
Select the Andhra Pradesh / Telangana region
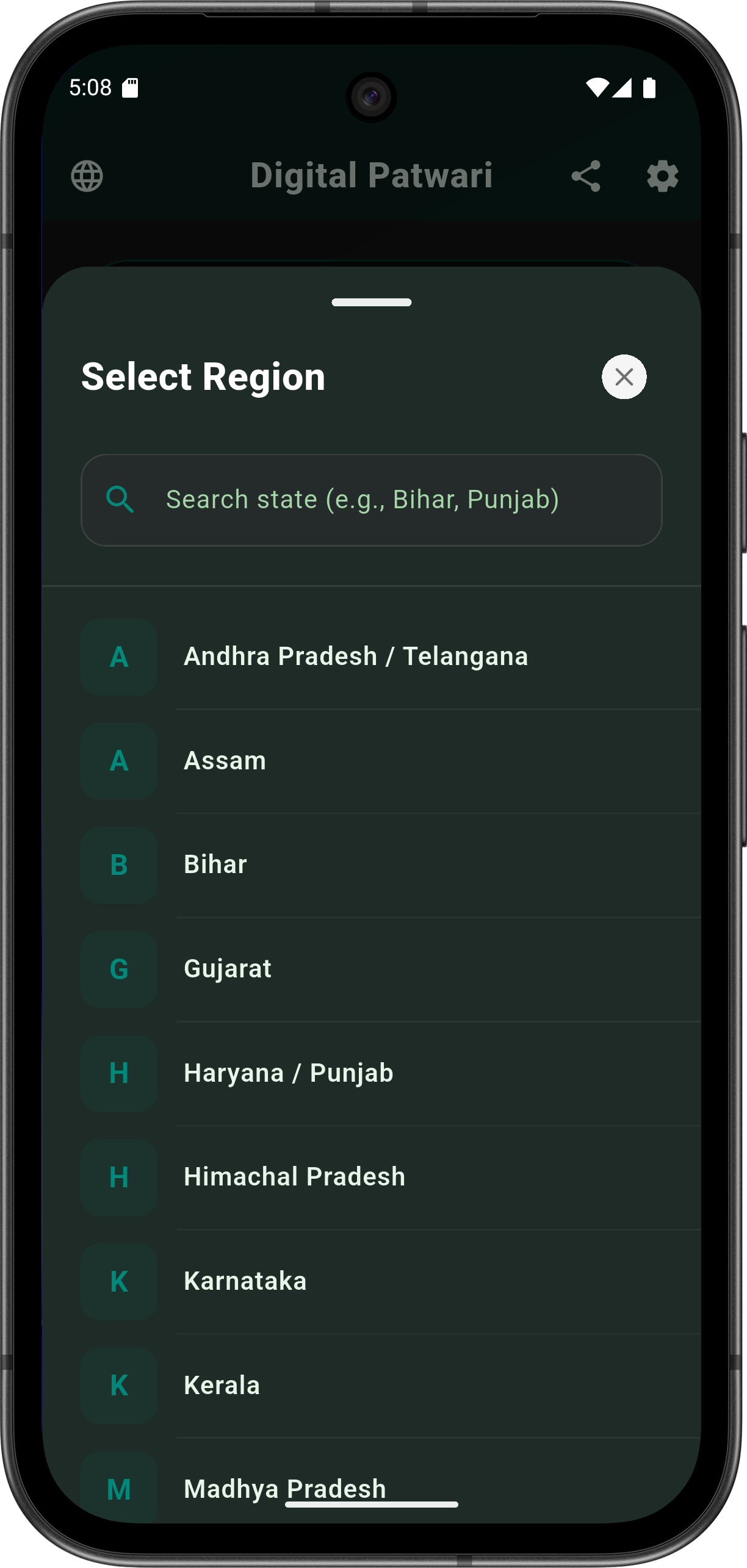[356, 656]
